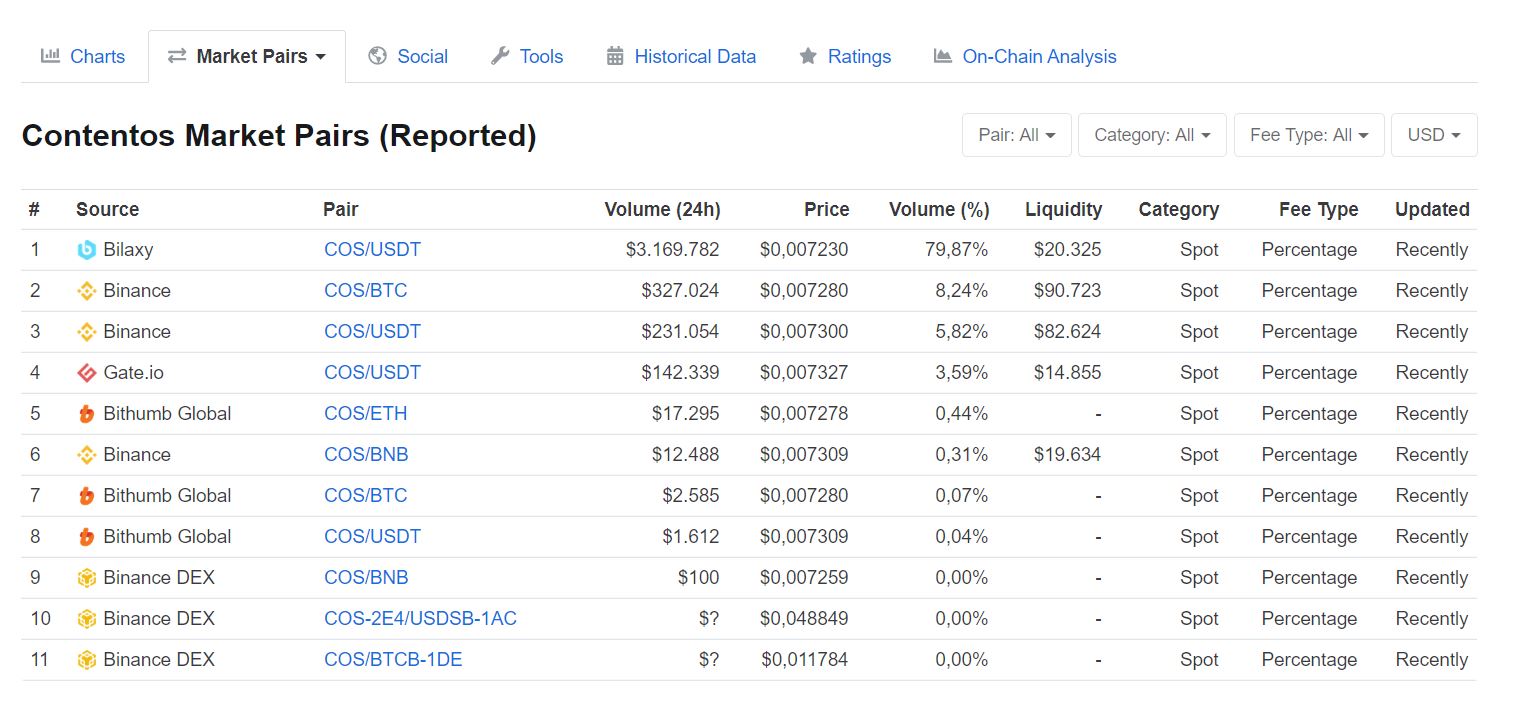Image resolution: width=1526 pixels, height=706 pixels.
Task: Change currency with the USD dropdown
Action: pos(1433,135)
